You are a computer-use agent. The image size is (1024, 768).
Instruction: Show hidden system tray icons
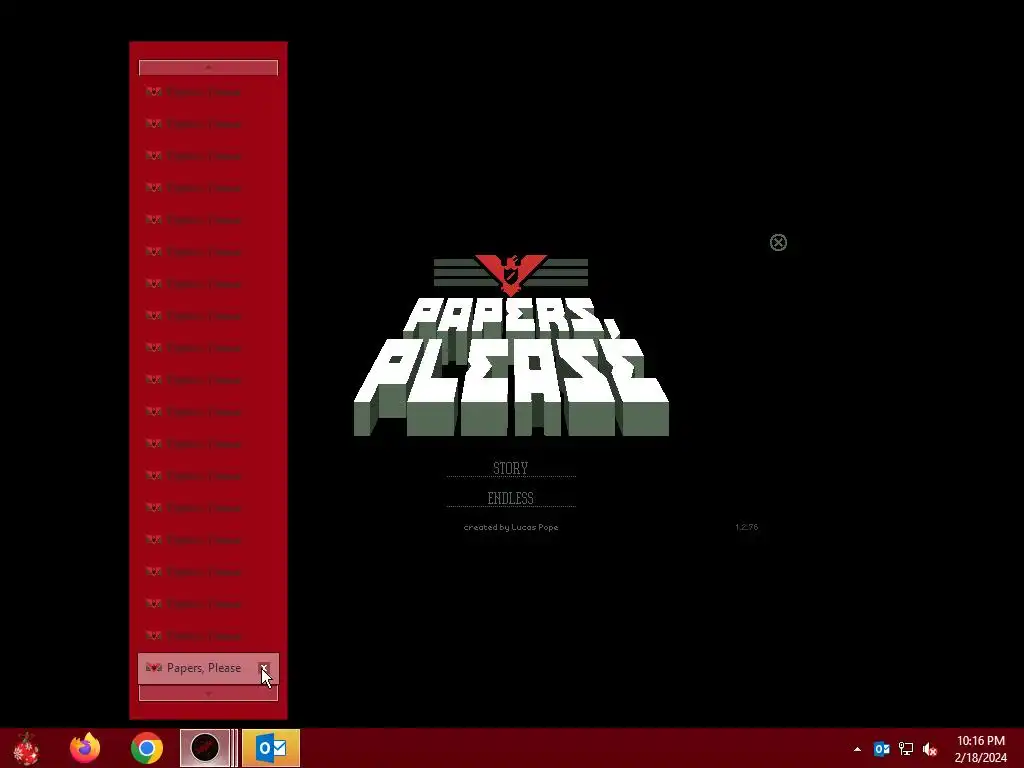click(857, 749)
